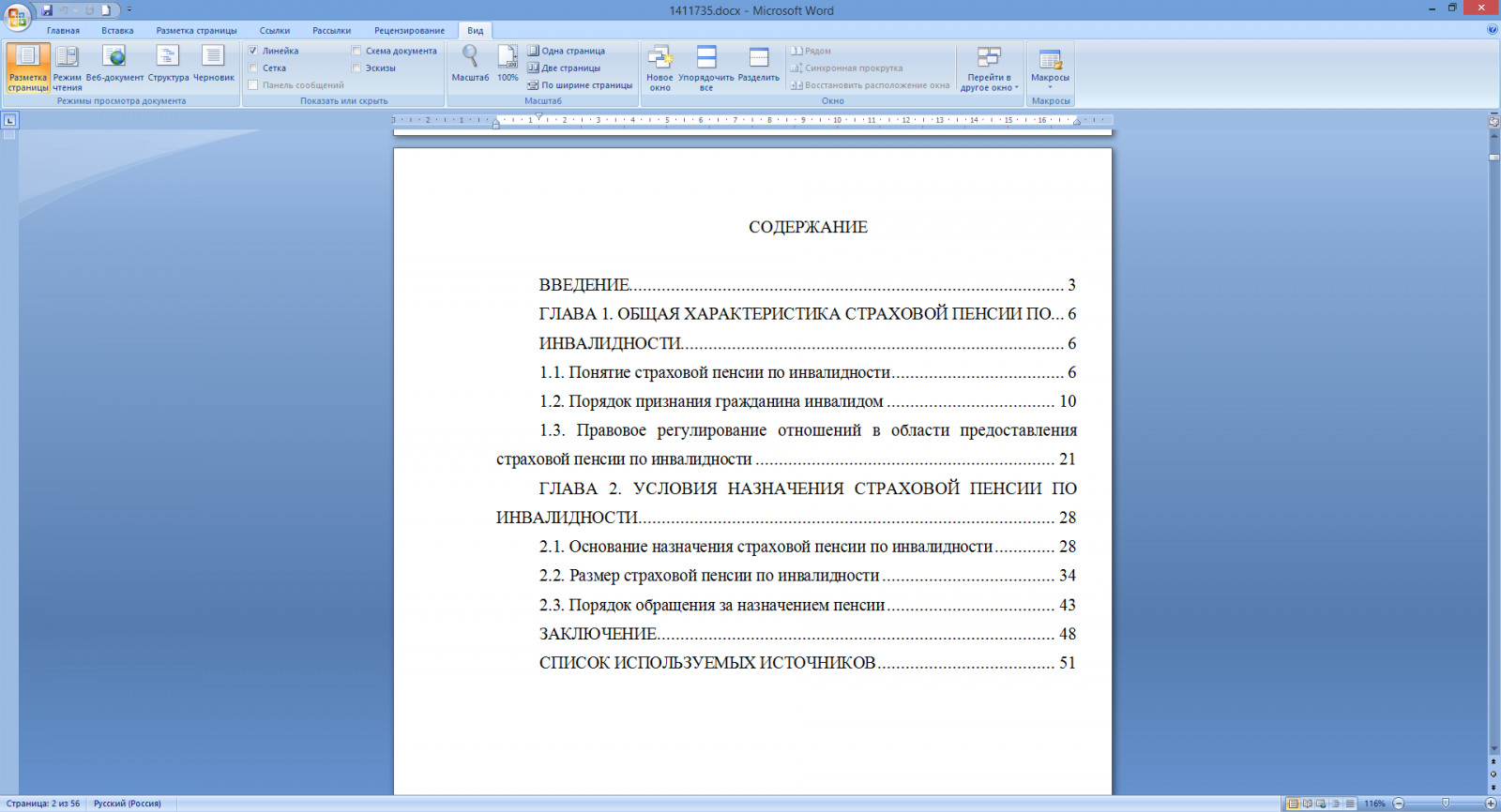Click the previous page double-arrow button
Screen dimensions: 1501x812
[1493, 762]
